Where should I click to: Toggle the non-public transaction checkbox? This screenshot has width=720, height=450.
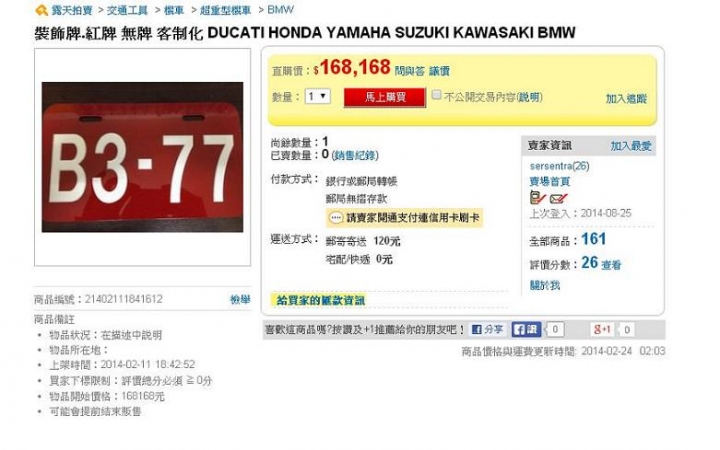click(436, 95)
